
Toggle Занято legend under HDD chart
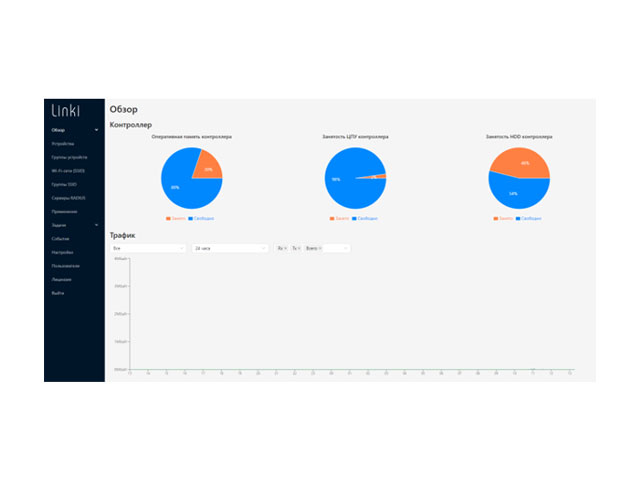point(504,217)
